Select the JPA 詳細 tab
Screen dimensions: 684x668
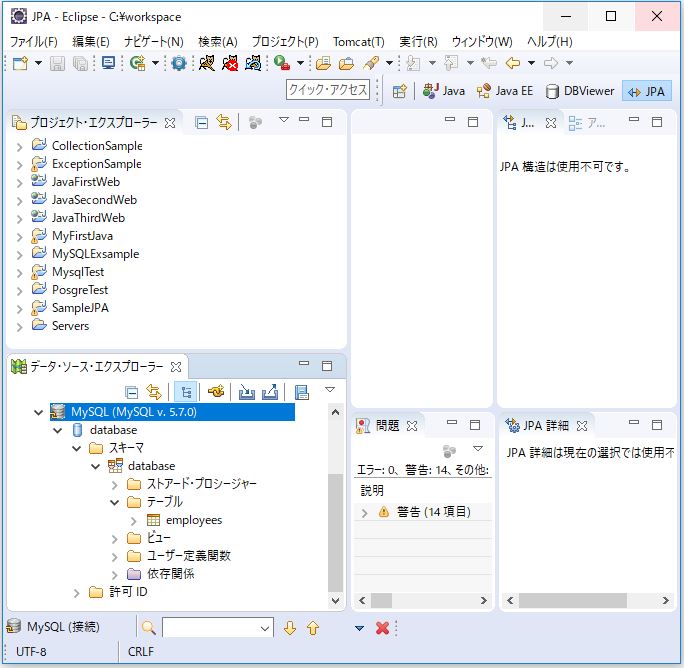pyautogui.click(x=545, y=425)
